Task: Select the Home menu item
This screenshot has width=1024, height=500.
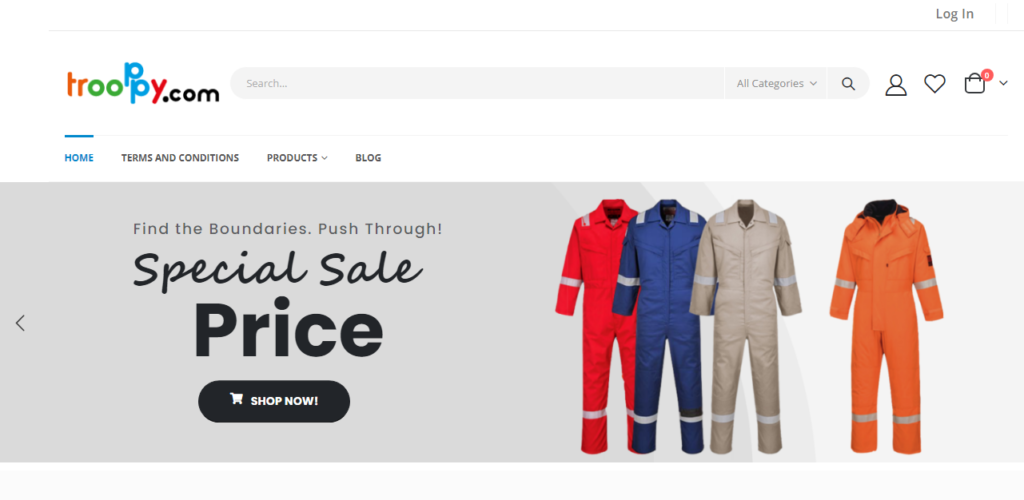Action: click(79, 158)
